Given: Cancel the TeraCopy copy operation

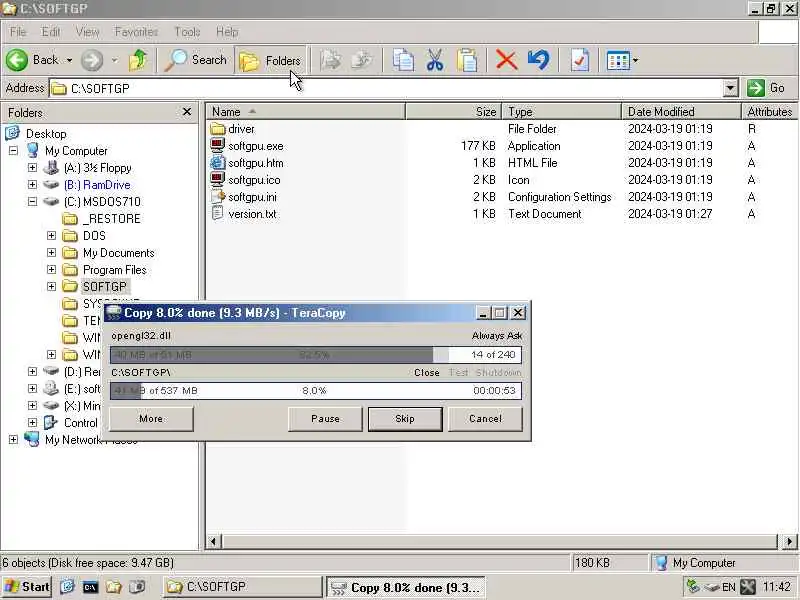Looking at the screenshot, I should [485, 419].
